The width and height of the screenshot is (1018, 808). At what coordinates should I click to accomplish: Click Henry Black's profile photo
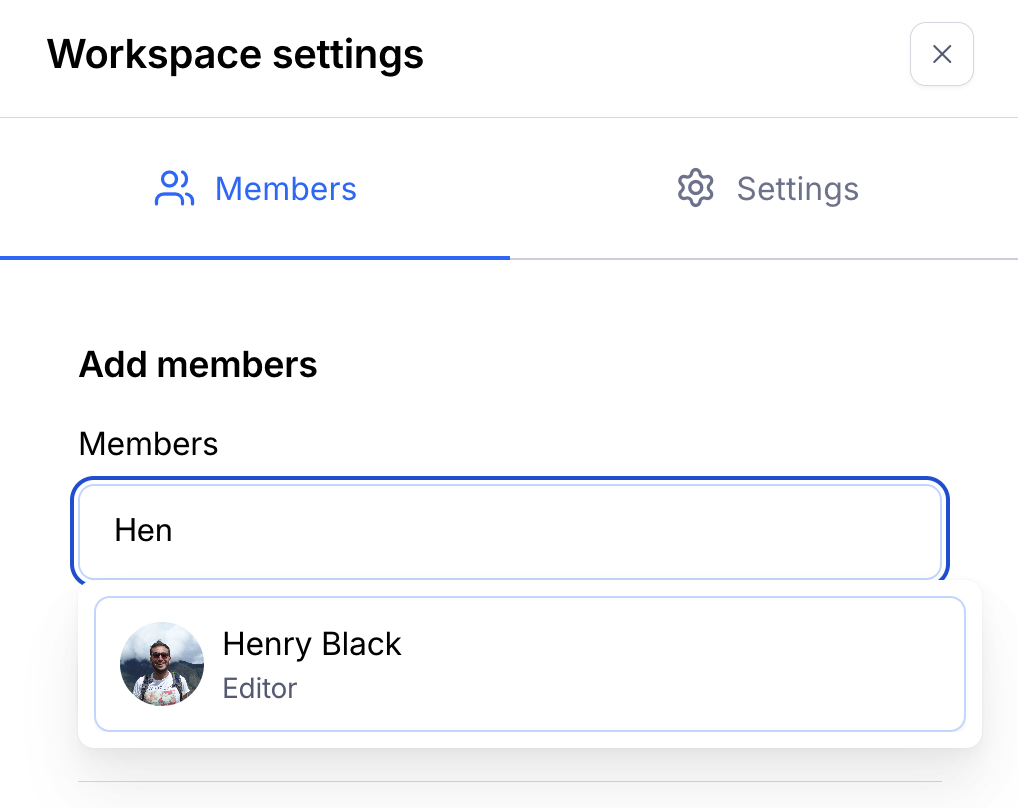162,664
